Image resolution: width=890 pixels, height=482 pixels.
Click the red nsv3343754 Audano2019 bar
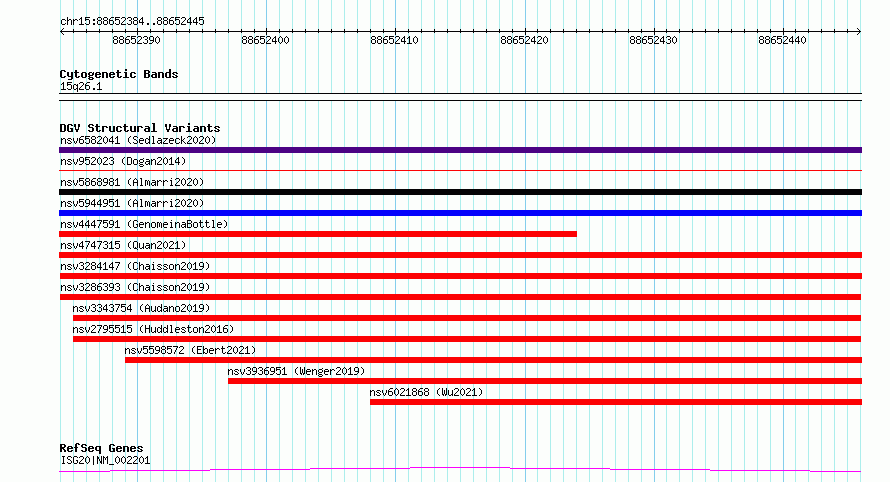[467, 318]
